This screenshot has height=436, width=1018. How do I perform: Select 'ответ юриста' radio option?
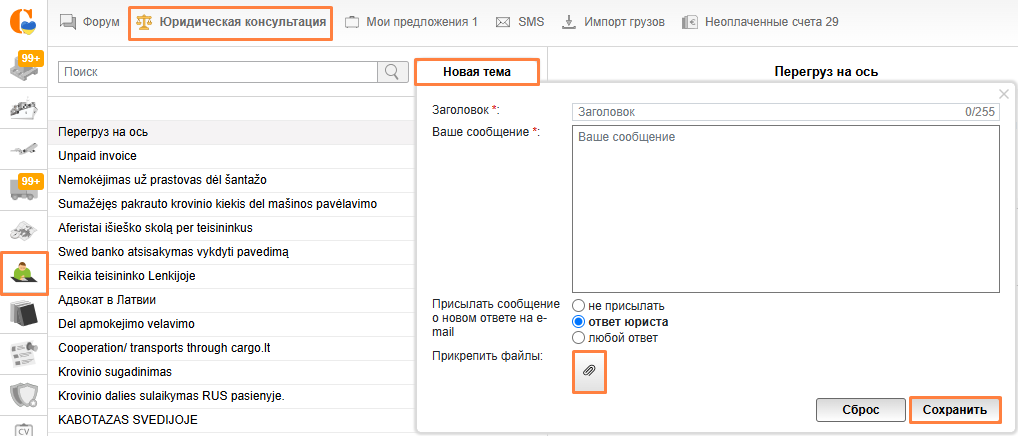pyautogui.click(x=578, y=322)
